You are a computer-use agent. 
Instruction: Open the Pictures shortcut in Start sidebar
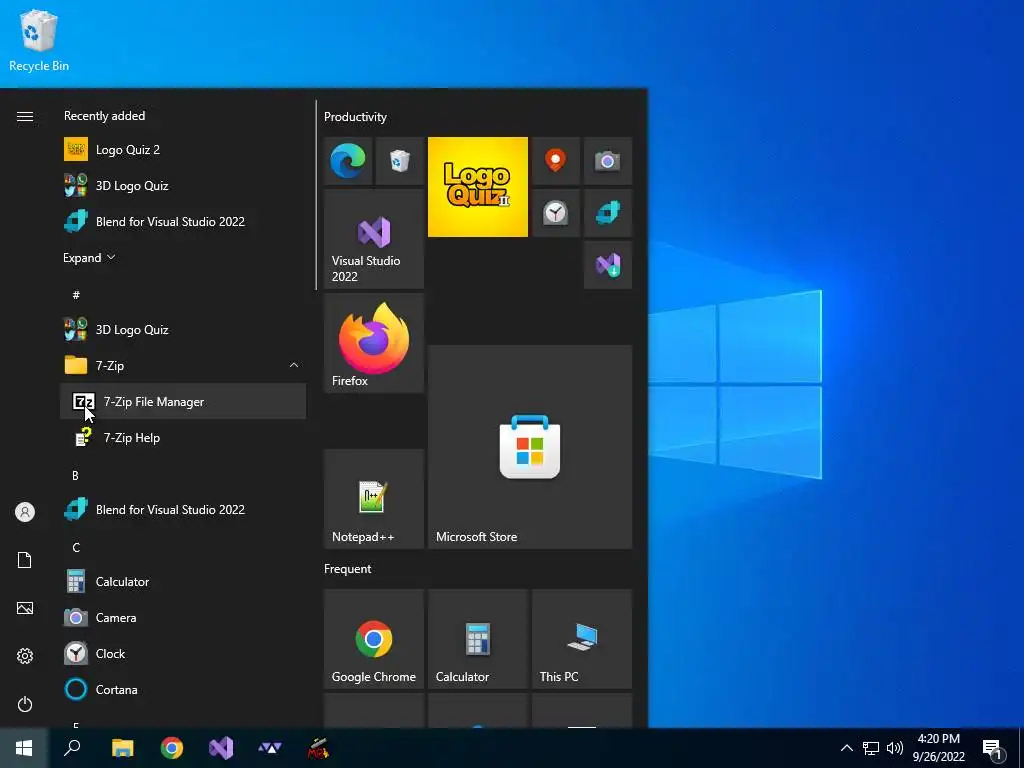(x=25, y=608)
